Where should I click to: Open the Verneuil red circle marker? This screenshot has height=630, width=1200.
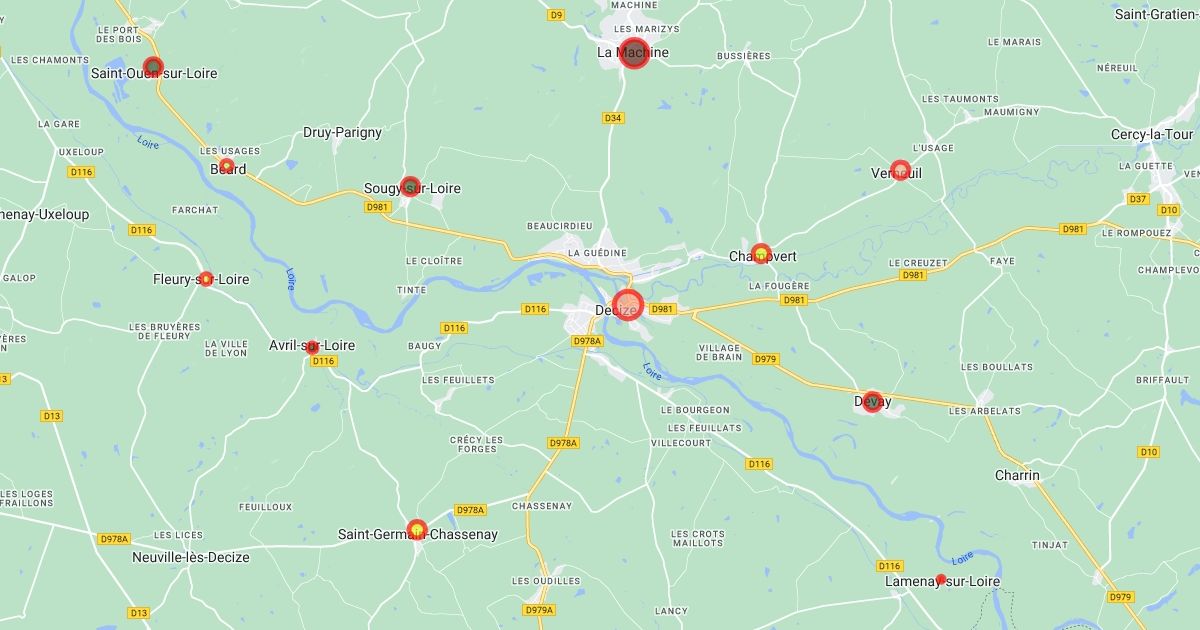click(900, 170)
